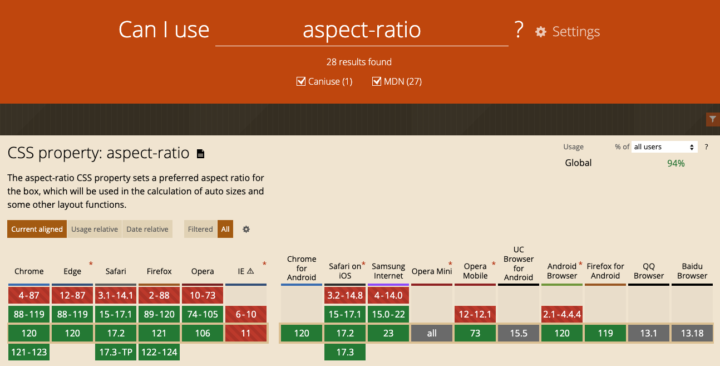Viewport: 720px width, 366px height.
Task: Click the question mark after the search field
Action: pyautogui.click(x=519, y=30)
